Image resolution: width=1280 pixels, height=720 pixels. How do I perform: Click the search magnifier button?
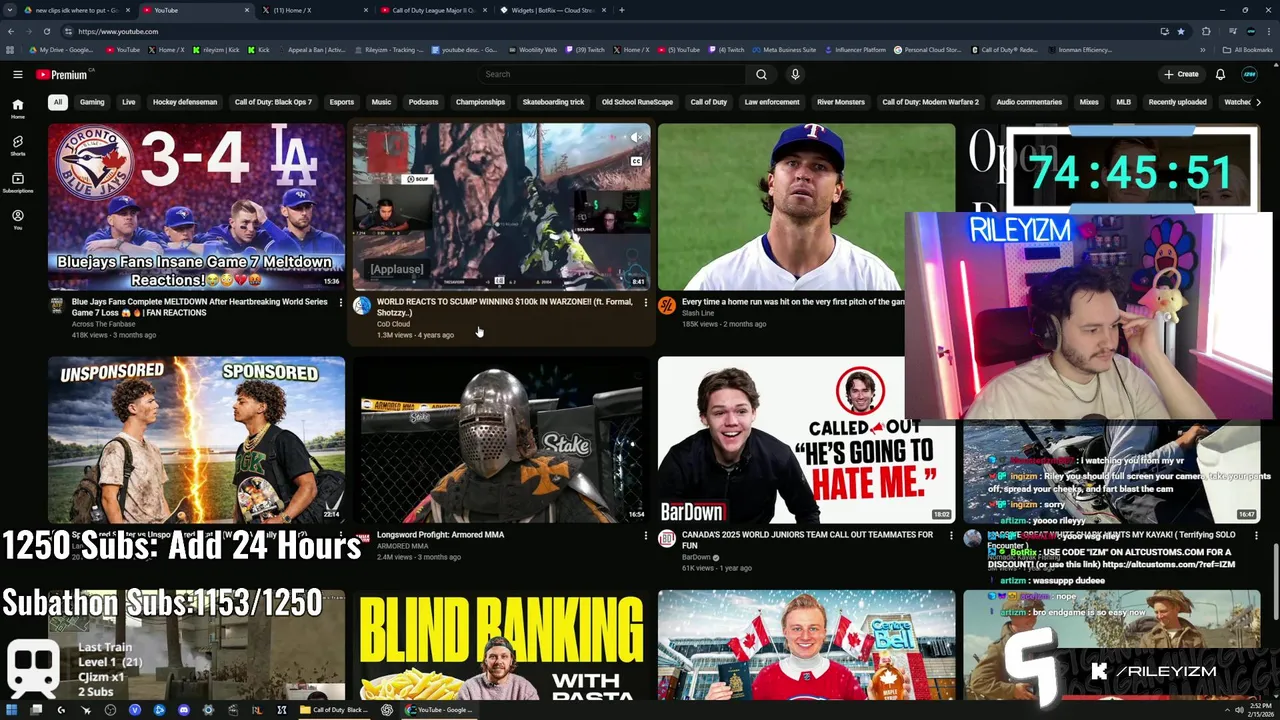(x=761, y=74)
